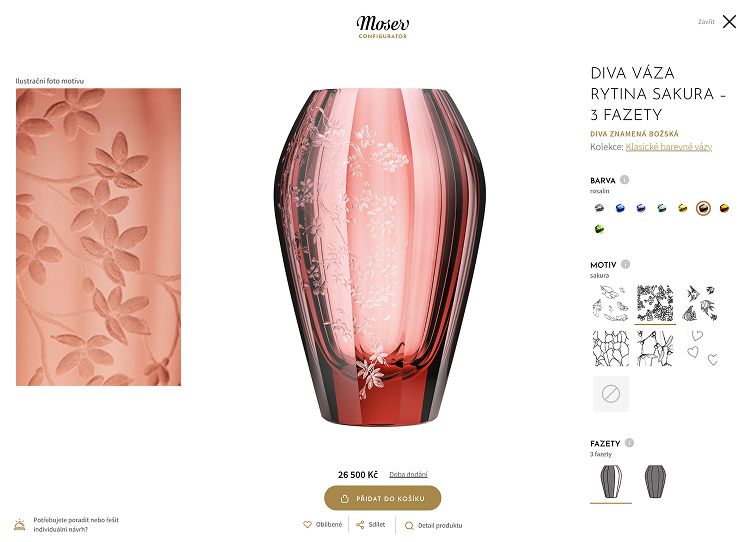750x542 pixels.
Task: Choose the feathers motif
Action: [611, 303]
